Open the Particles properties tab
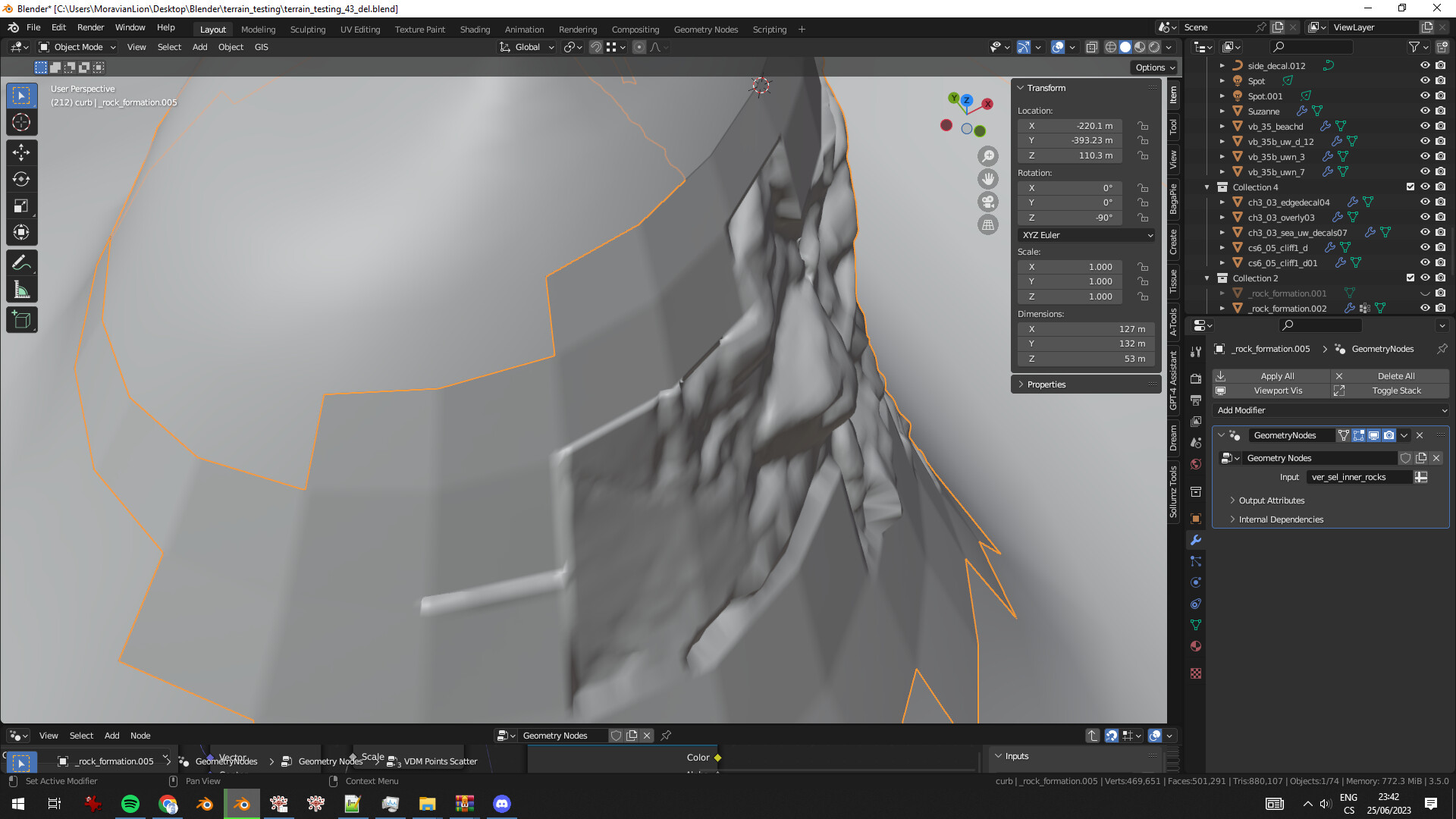The height and width of the screenshot is (819, 1456). (1196, 561)
